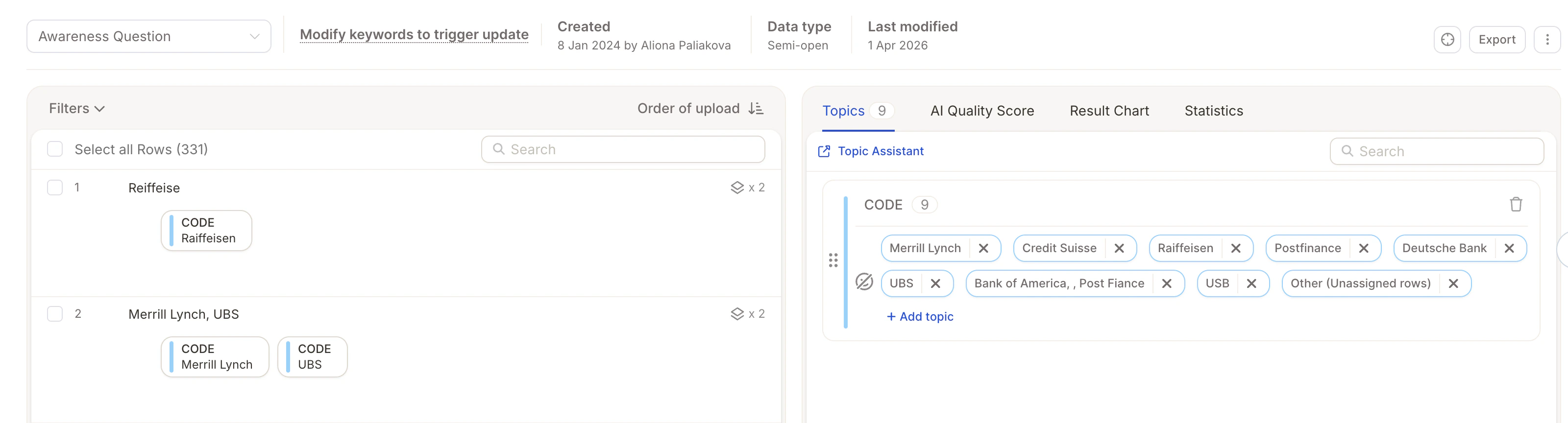Click the CODE group title
Screen dimensions: 1568x423
click(882, 204)
